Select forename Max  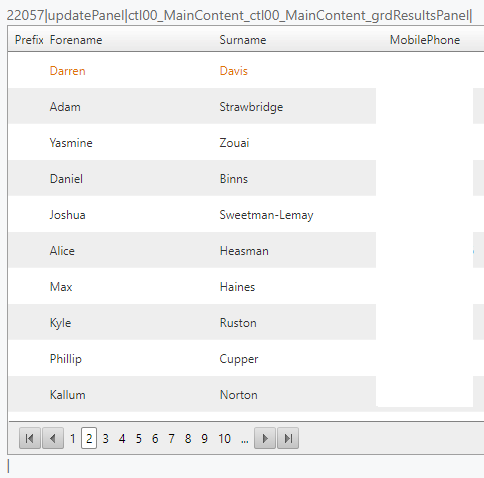61,287
